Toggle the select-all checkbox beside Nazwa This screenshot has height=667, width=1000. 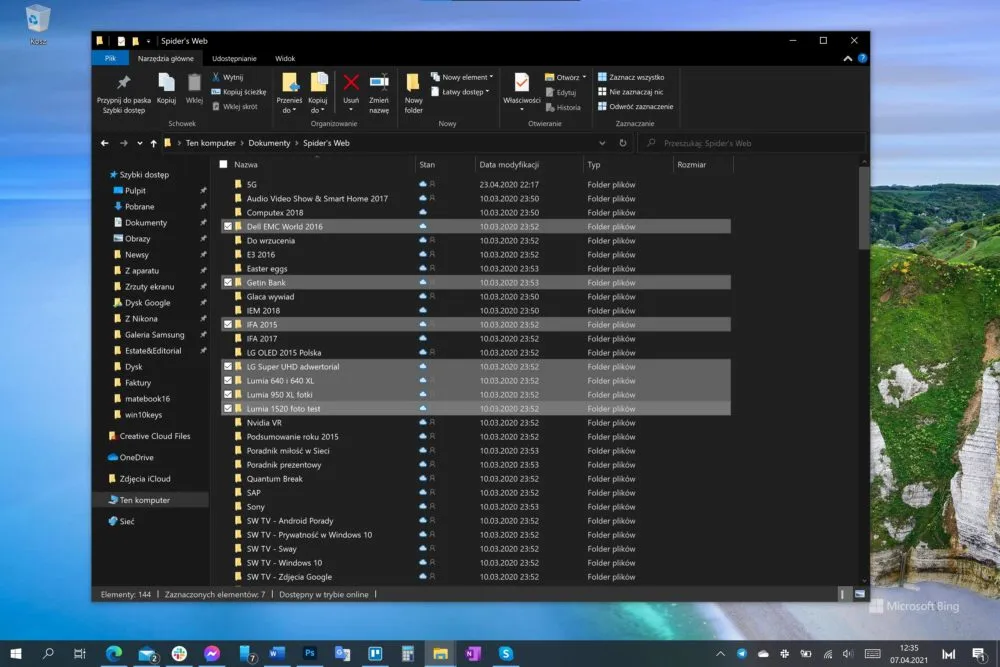point(223,165)
